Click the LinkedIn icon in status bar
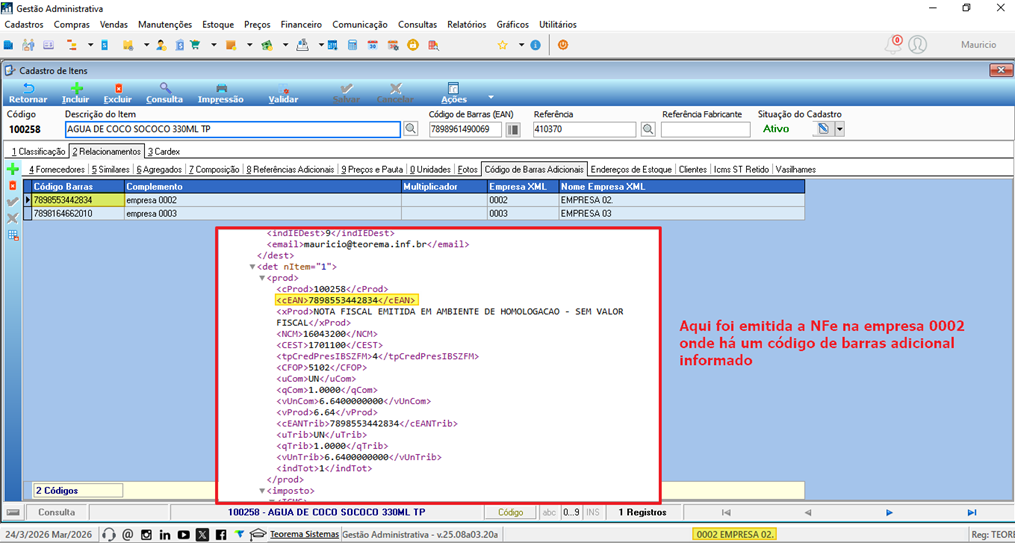 click(x=164, y=535)
